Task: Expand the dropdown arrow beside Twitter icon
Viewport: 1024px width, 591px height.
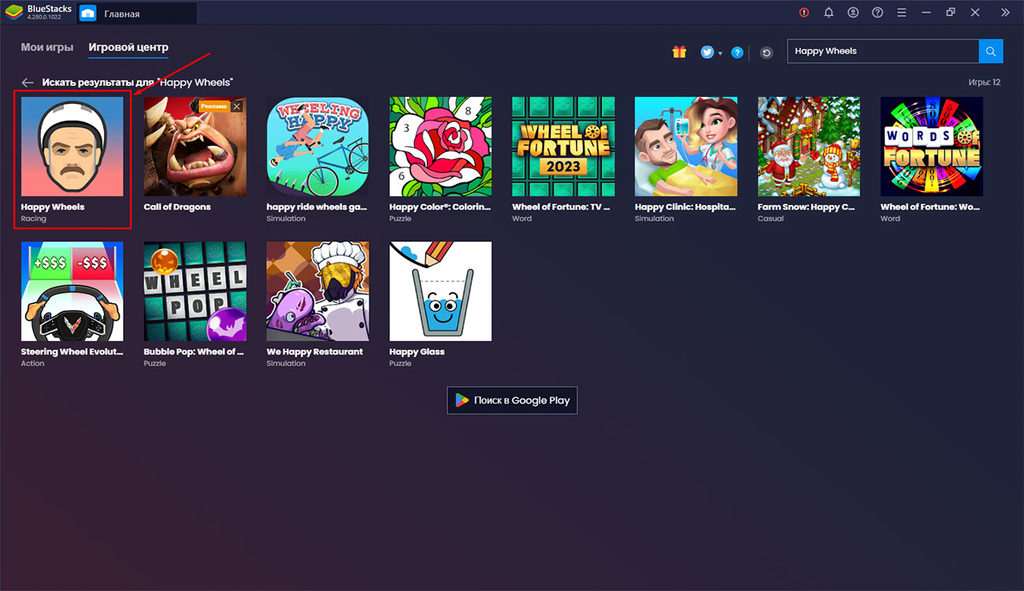Action: click(720, 54)
